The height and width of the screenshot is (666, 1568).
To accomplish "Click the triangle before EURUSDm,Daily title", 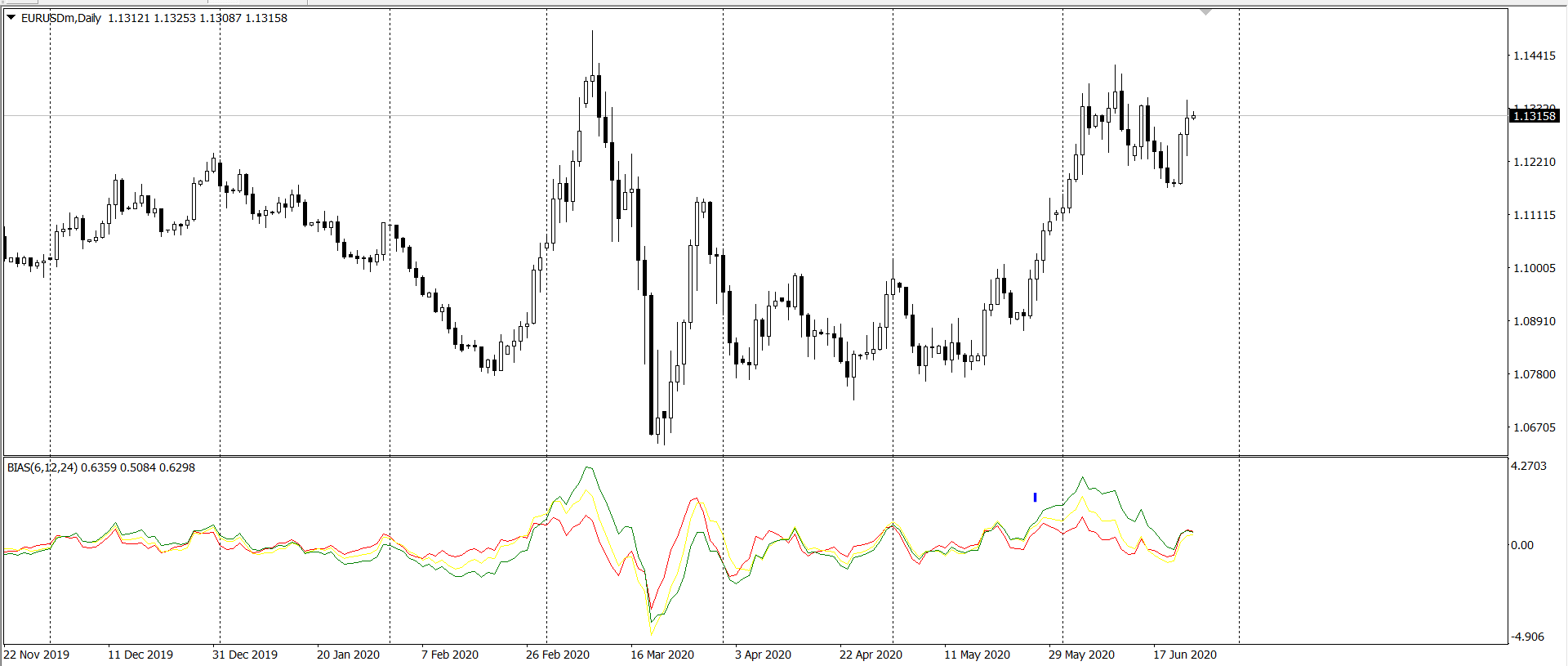I will [11, 17].
